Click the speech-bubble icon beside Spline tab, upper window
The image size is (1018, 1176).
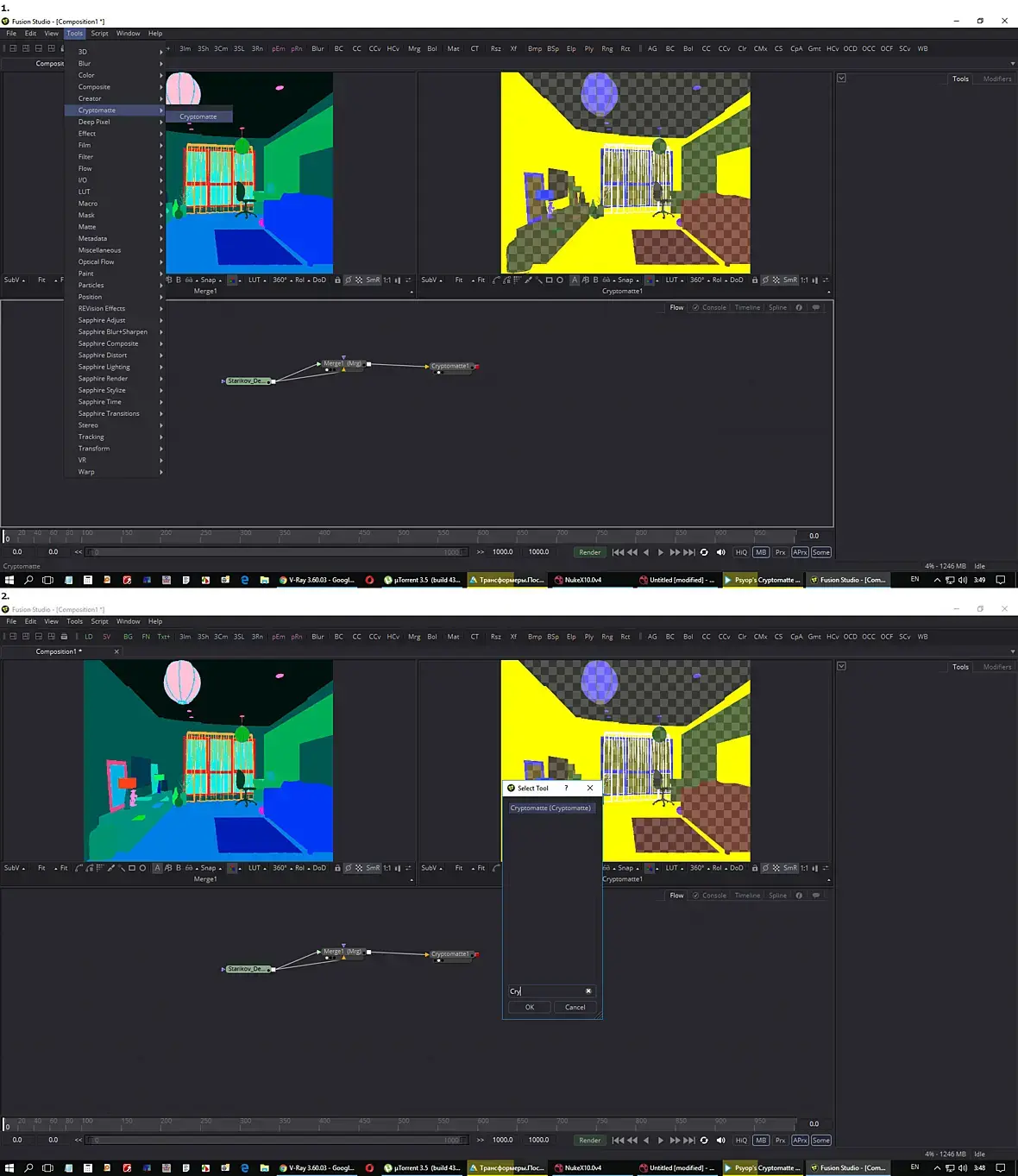tap(815, 307)
